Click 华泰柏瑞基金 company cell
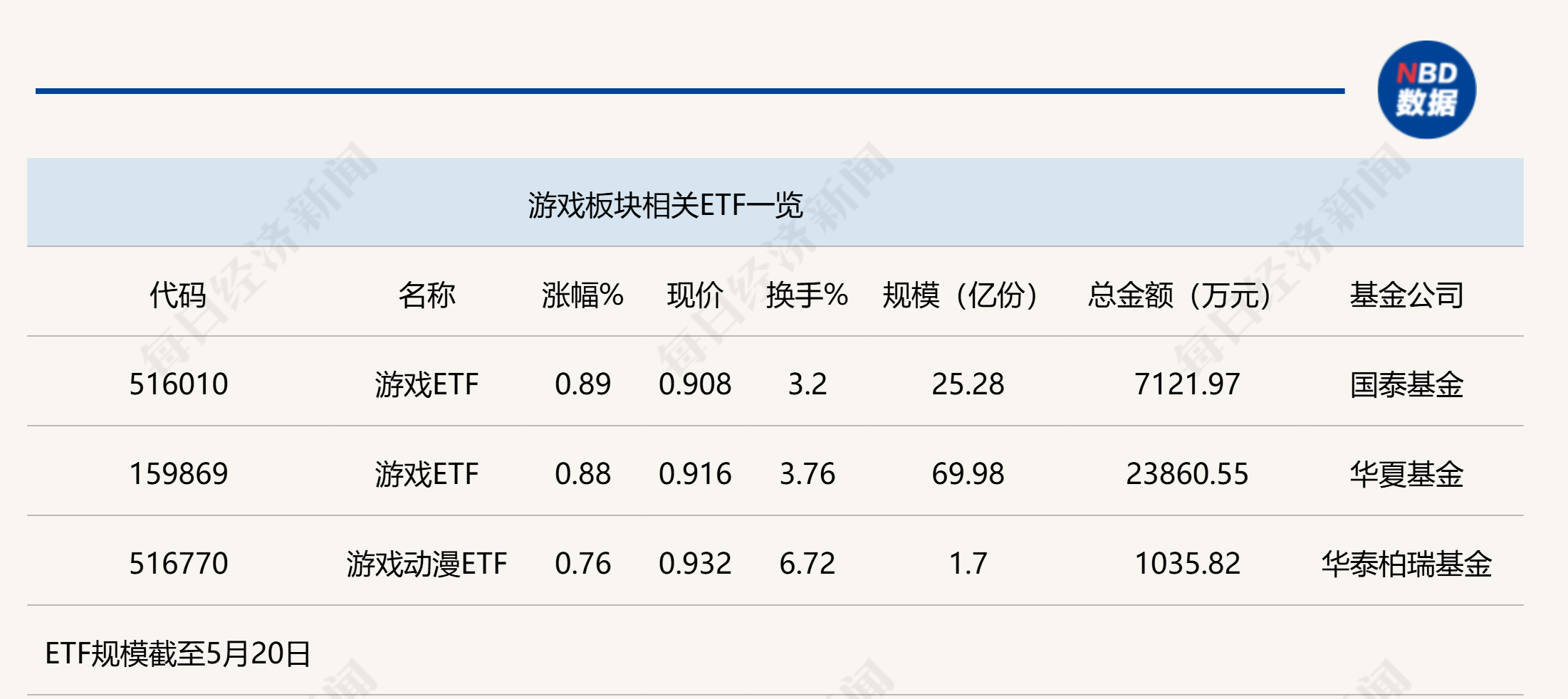 (x=1406, y=564)
